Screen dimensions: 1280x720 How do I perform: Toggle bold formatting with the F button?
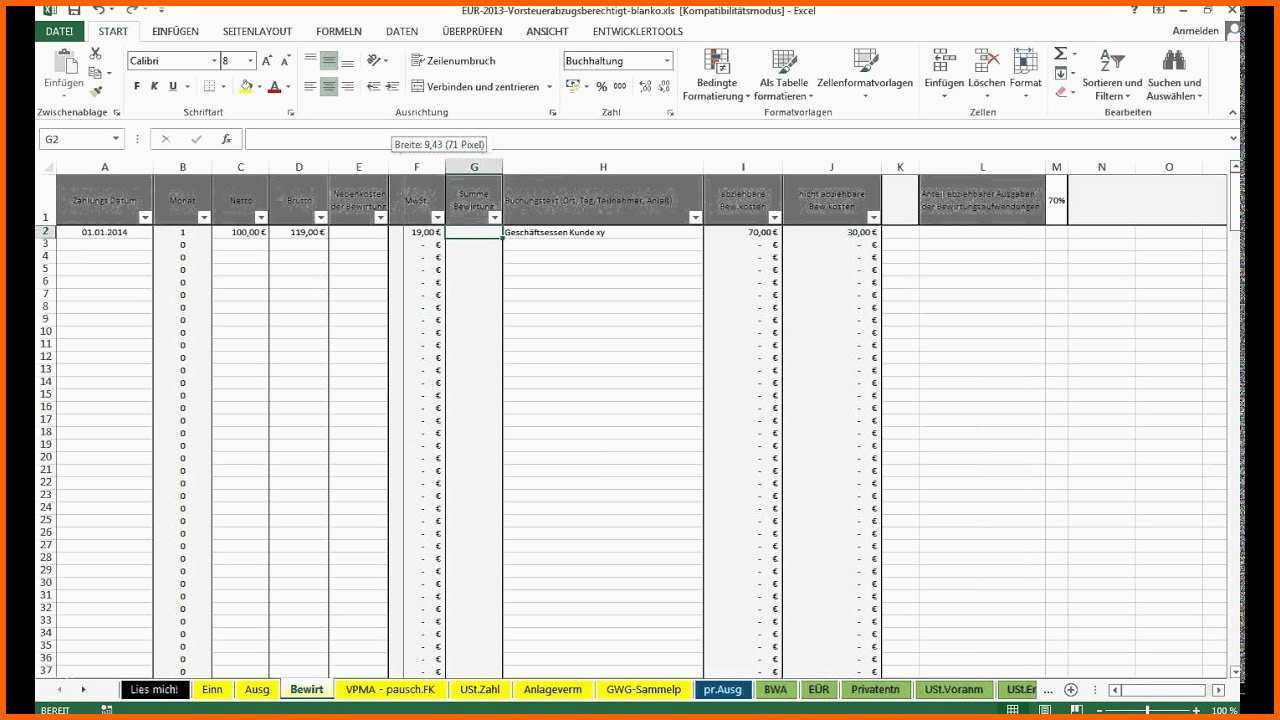pyautogui.click(x=137, y=87)
